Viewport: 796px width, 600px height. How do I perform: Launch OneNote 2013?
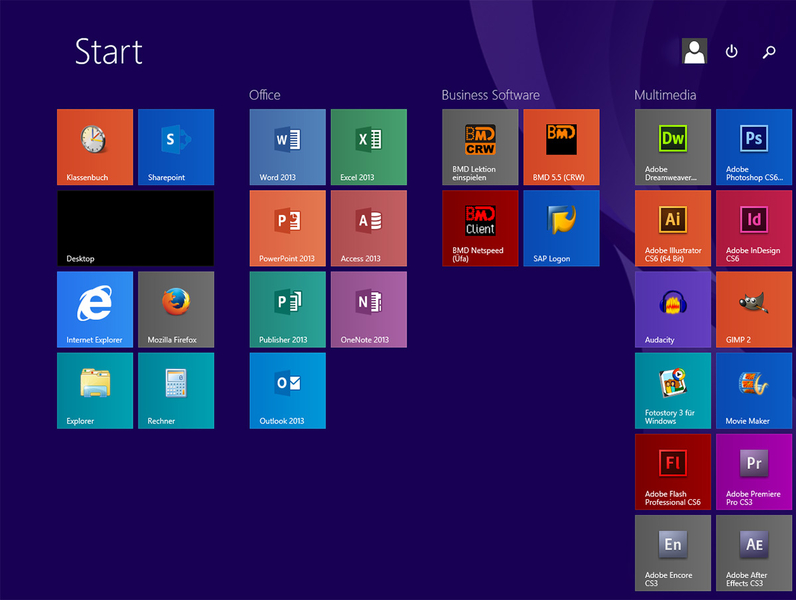pyautogui.click(x=369, y=310)
